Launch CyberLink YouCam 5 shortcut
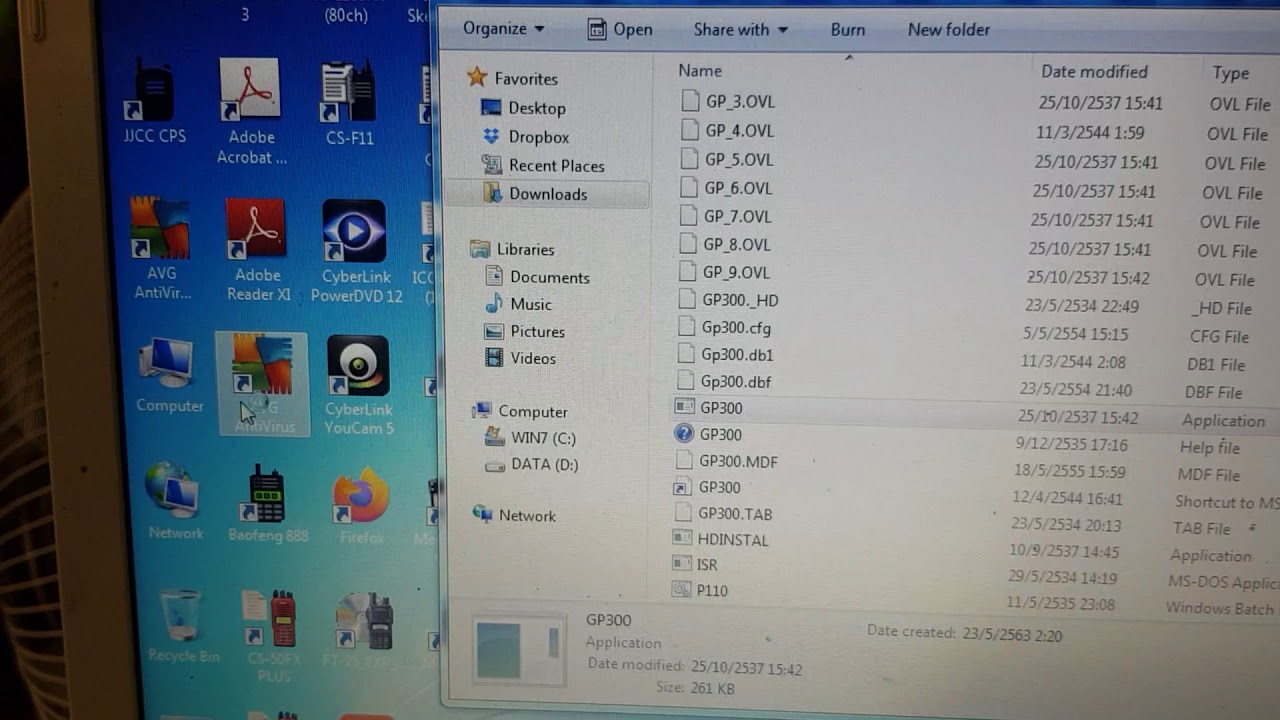The image size is (1280, 720). pos(358,385)
